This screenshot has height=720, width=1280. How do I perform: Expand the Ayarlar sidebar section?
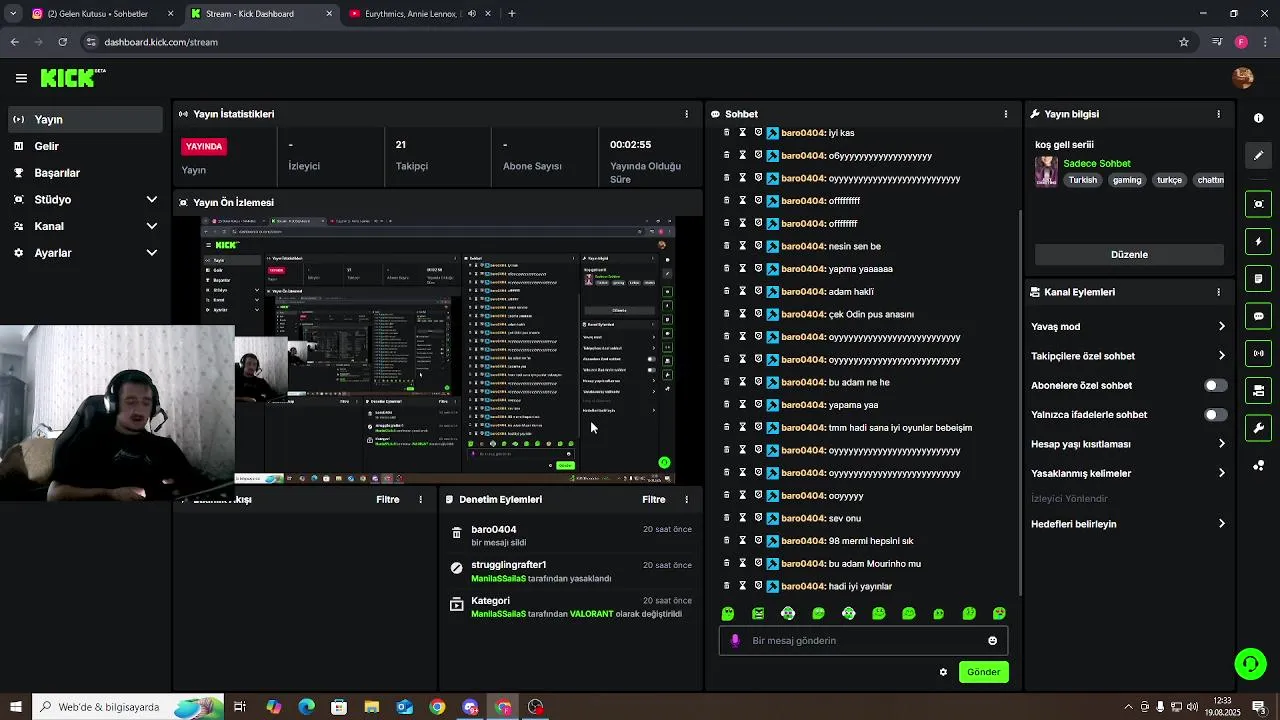pos(85,253)
